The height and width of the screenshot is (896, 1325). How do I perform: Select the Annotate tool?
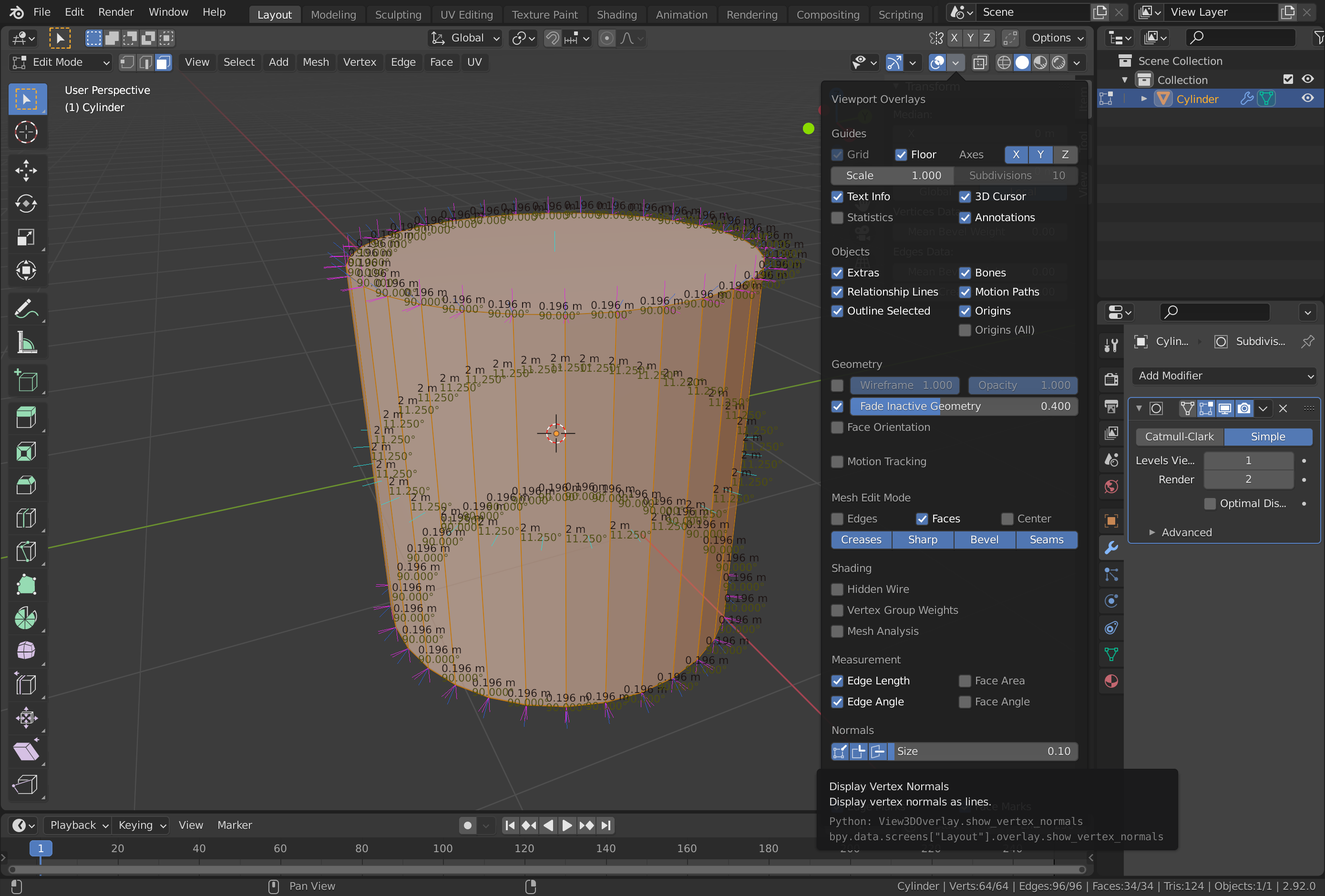coord(26,308)
